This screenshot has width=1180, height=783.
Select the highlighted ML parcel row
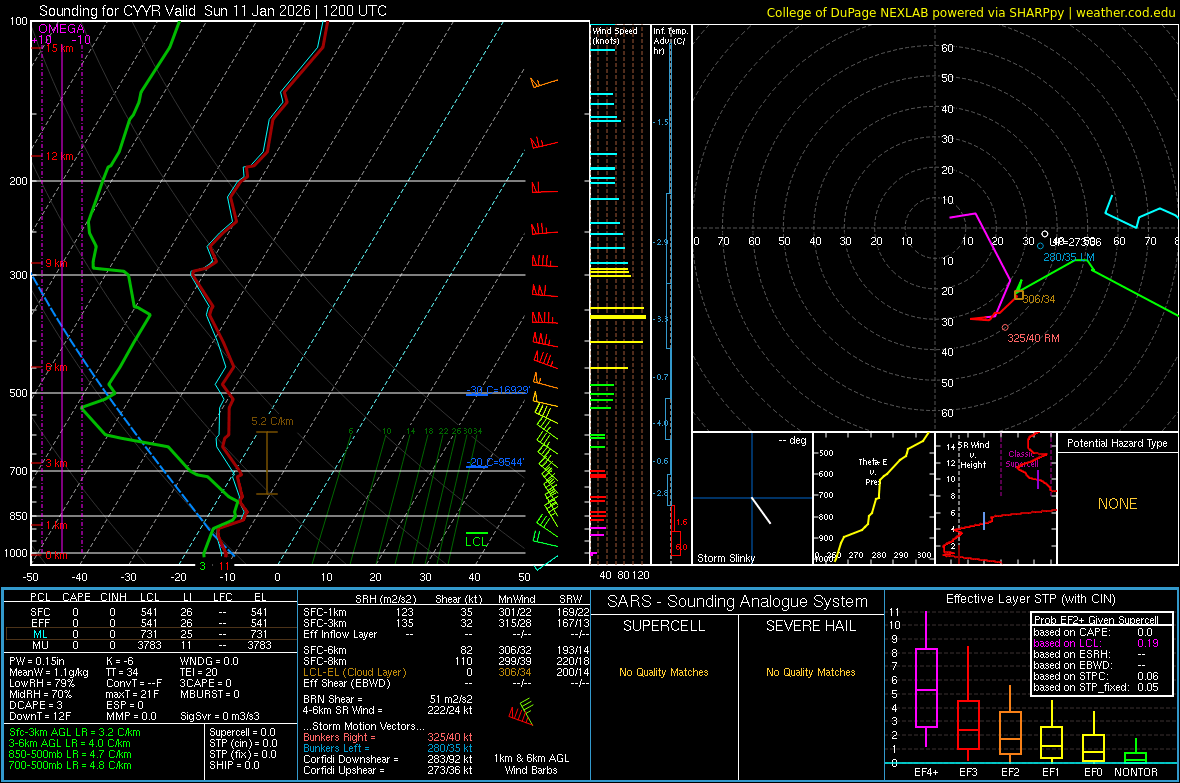(150, 634)
